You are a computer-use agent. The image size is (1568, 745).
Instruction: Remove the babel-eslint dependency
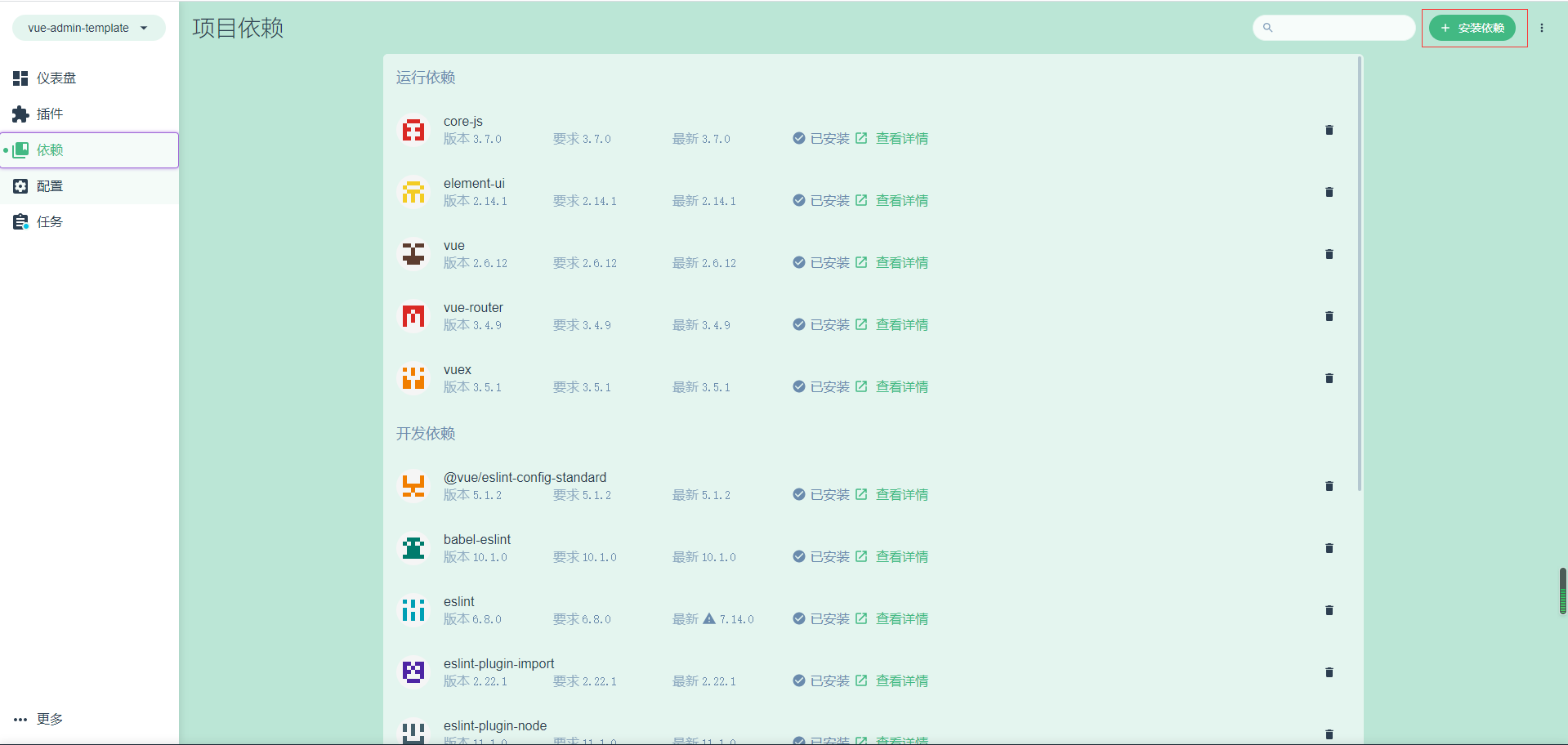pos(1329,548)
